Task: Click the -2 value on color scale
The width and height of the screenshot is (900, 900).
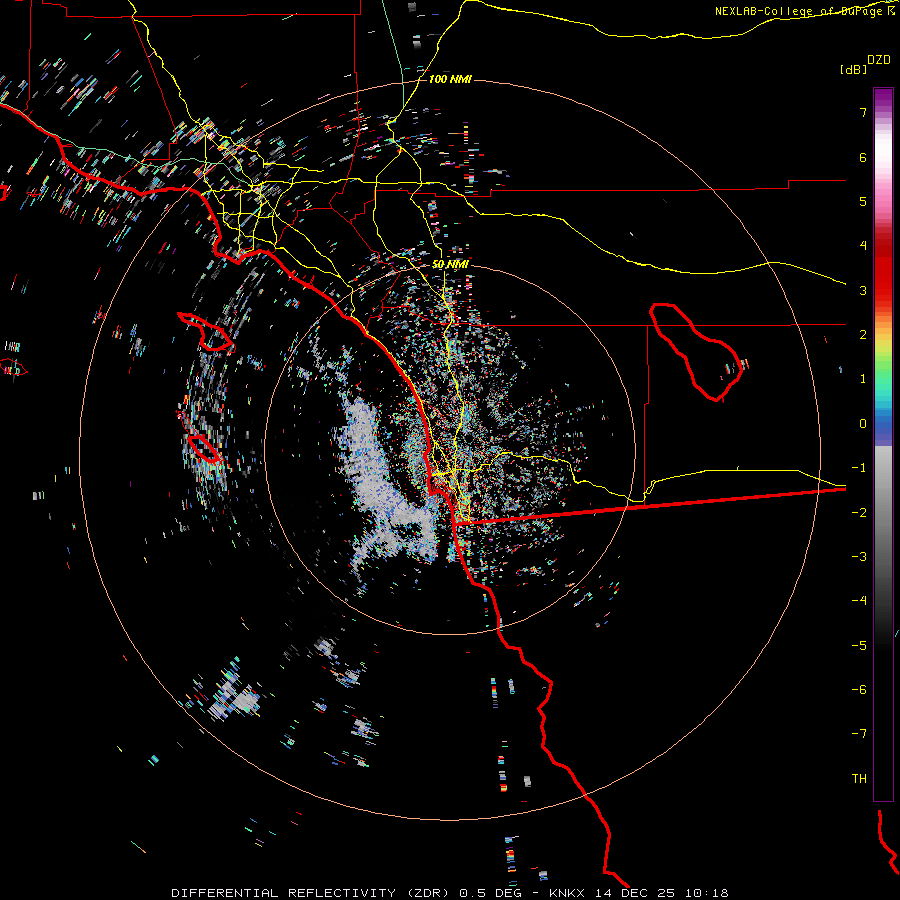Action: coord(859,513)
